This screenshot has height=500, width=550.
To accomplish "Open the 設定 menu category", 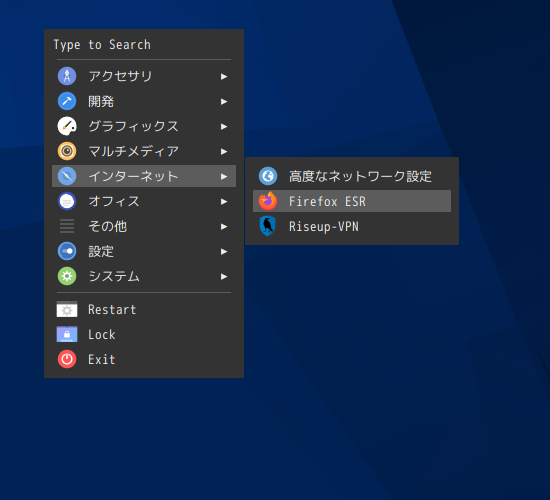I will pyautogui.click(x=144, y=251).
